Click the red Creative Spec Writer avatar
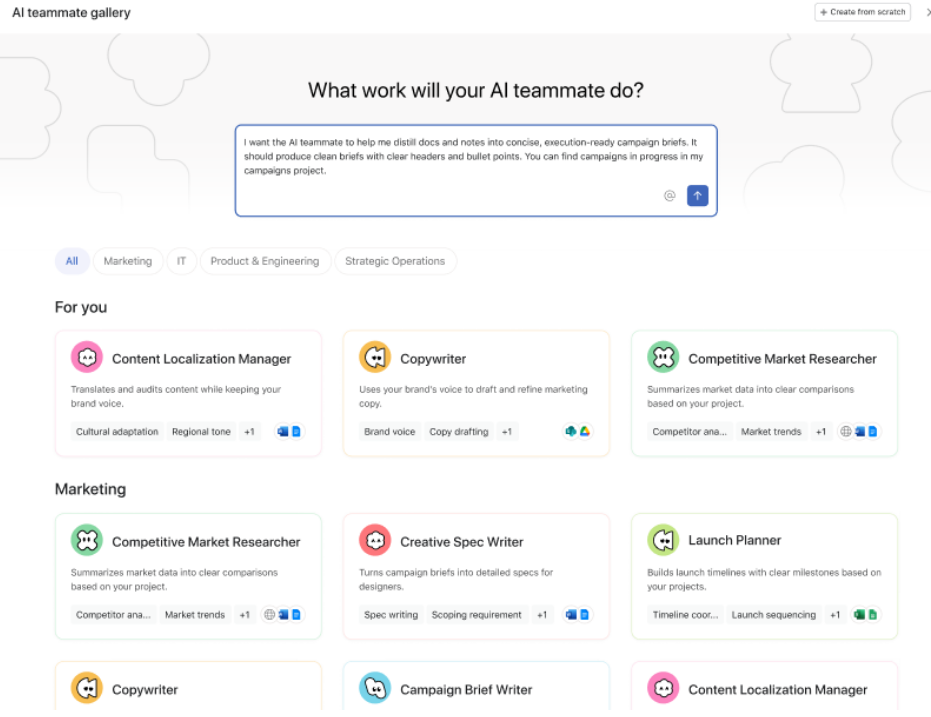931x717 pixels. 375,541
